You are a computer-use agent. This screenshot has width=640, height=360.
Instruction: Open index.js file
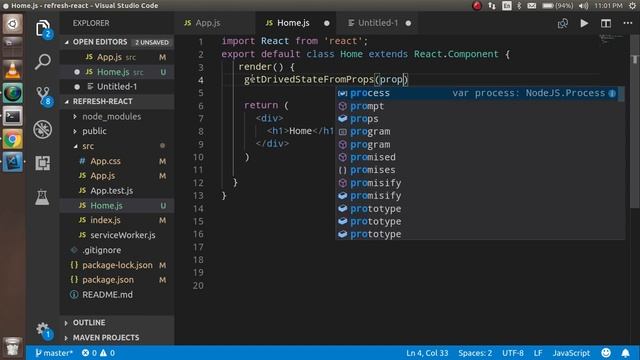[116, 220]
